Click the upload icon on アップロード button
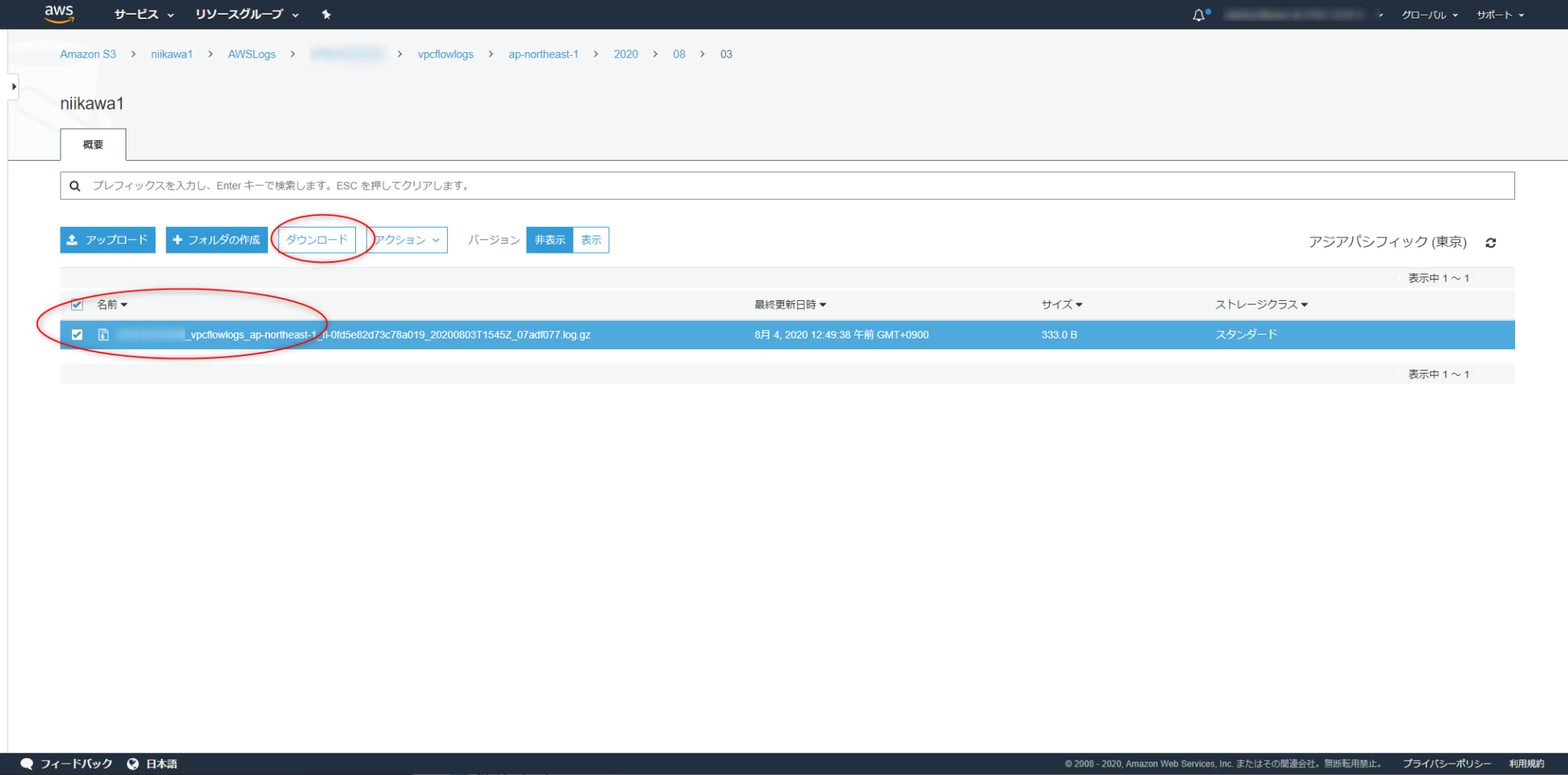The height and width of the screenshot is (775, 1568). point(73,240)
